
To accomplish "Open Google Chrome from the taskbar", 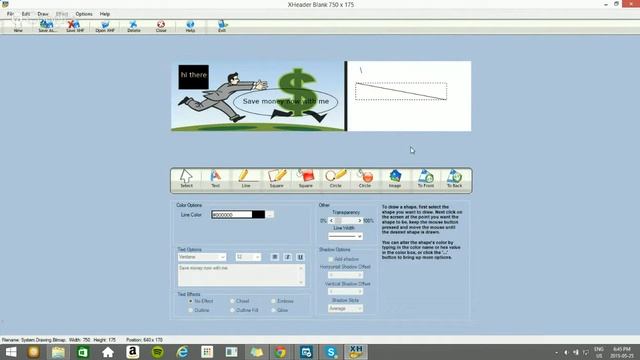I will pyautogui.click(x=281, y=352).
